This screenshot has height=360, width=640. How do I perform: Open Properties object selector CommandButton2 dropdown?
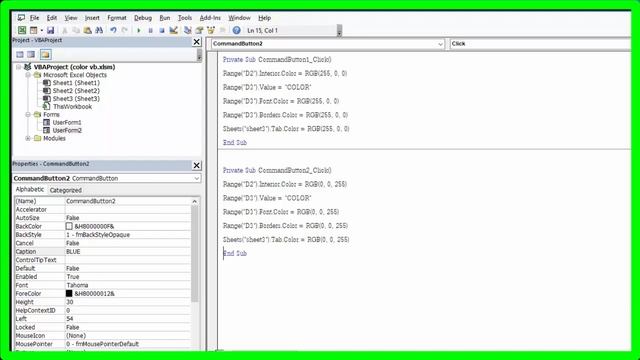[196, 178]
